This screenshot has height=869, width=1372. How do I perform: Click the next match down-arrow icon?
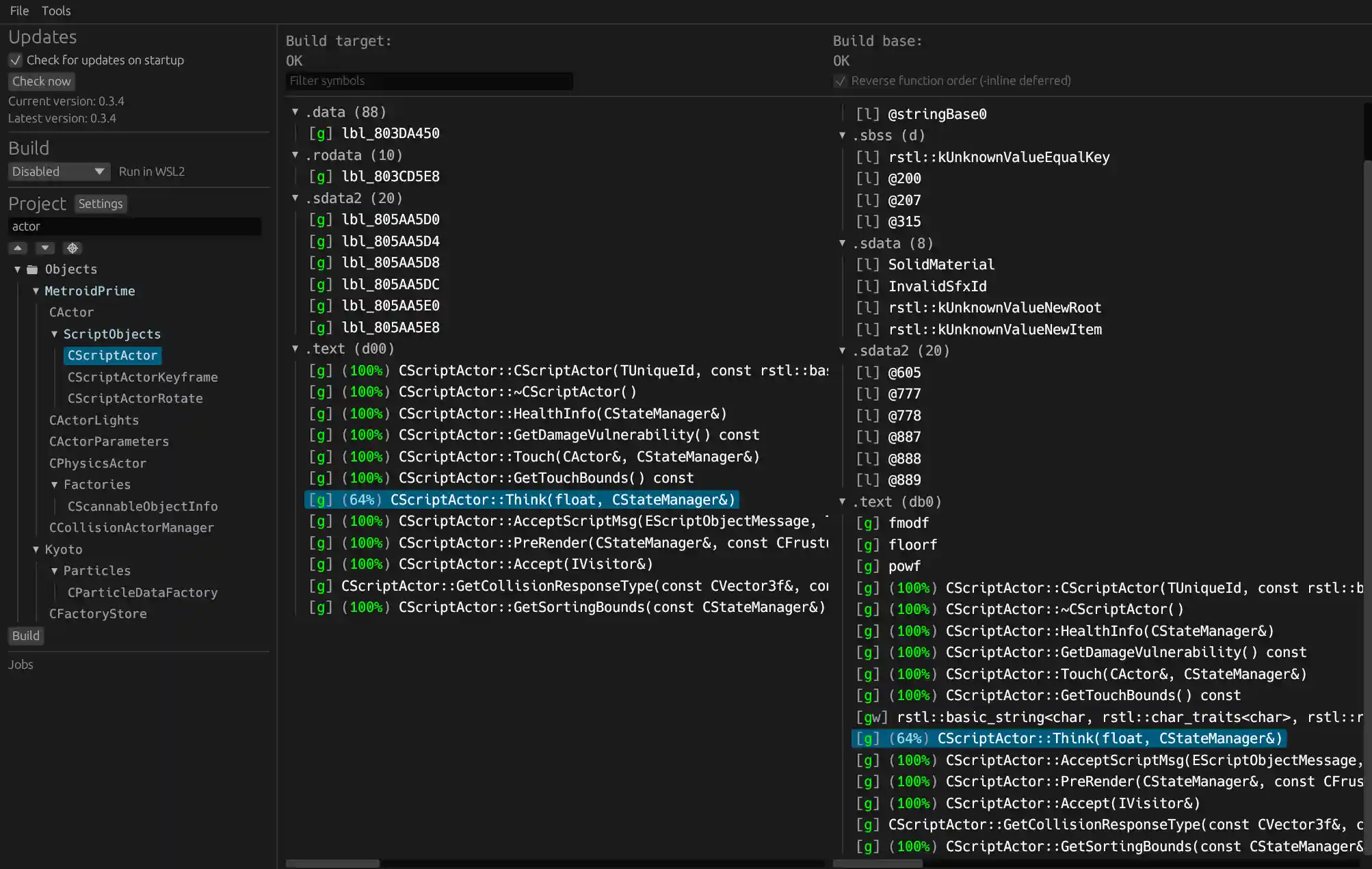point(44,248)
